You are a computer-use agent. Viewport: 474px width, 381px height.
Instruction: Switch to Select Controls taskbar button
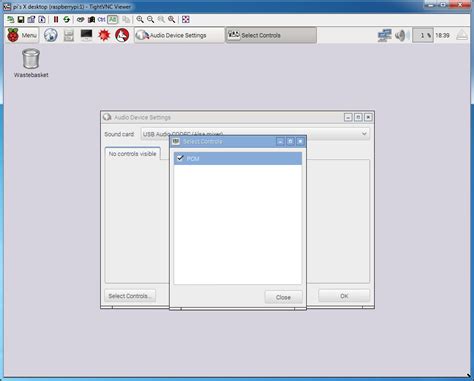tap(271, 35)
